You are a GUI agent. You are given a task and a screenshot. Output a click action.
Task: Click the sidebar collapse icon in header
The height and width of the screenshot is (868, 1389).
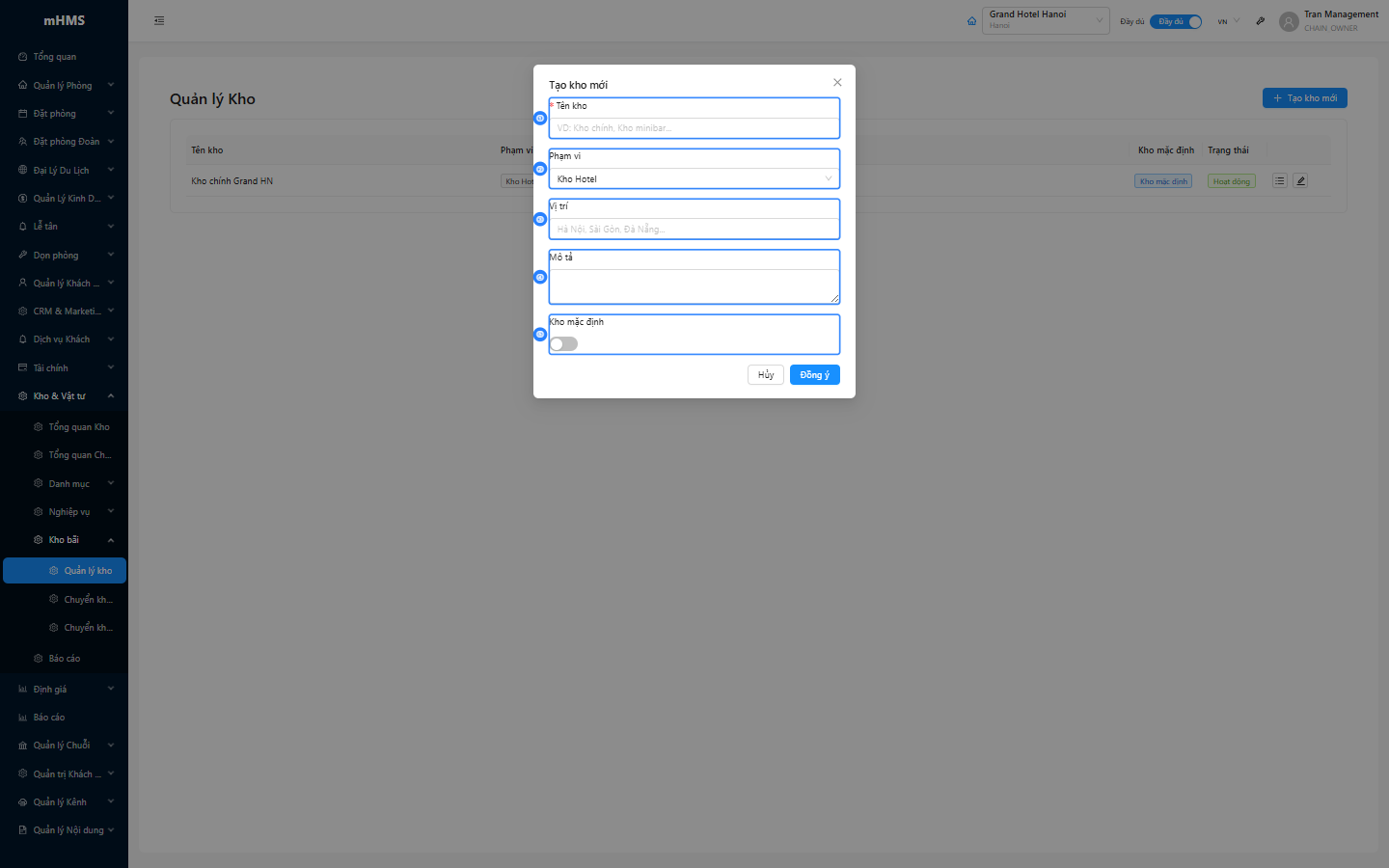pyautogui.click(x=159, y=20)
